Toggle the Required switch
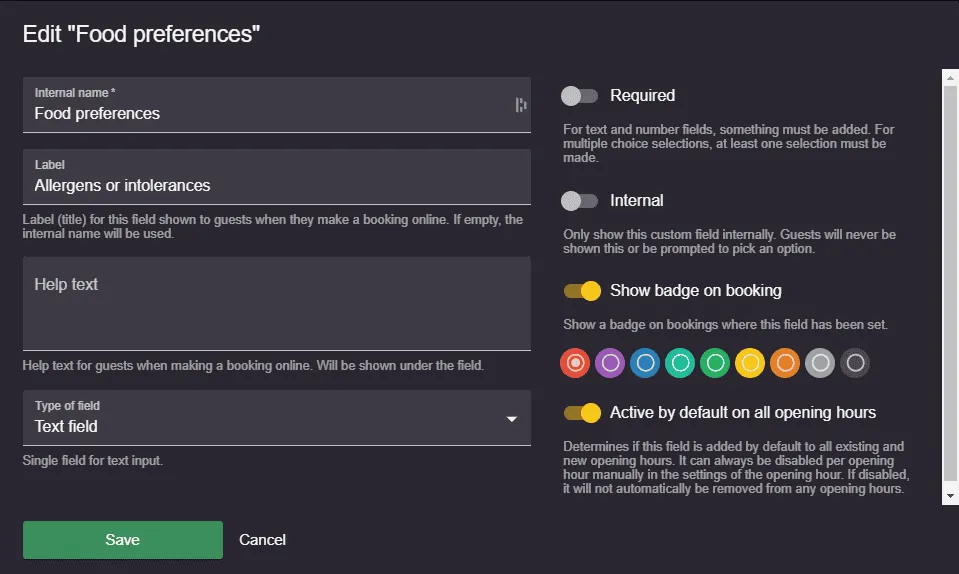Image resolution: width=959 pixels, height=574 pixels. coord(579,96)
